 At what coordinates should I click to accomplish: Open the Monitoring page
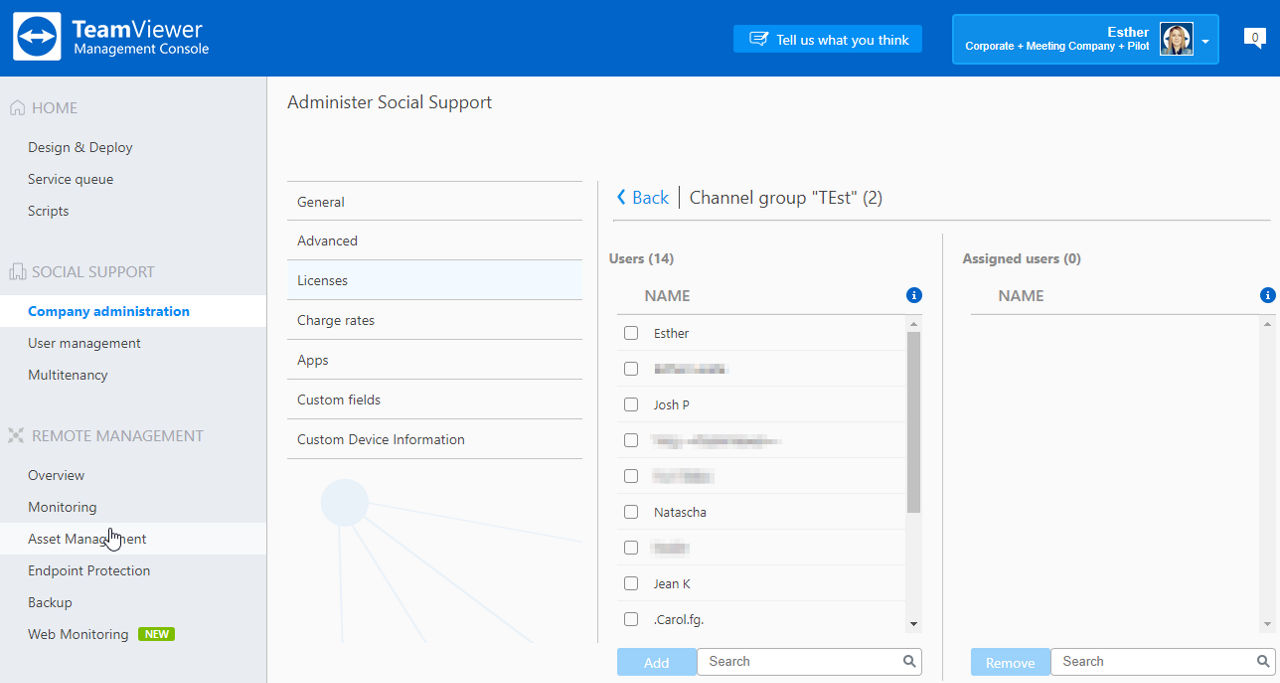tap(62, 507)
